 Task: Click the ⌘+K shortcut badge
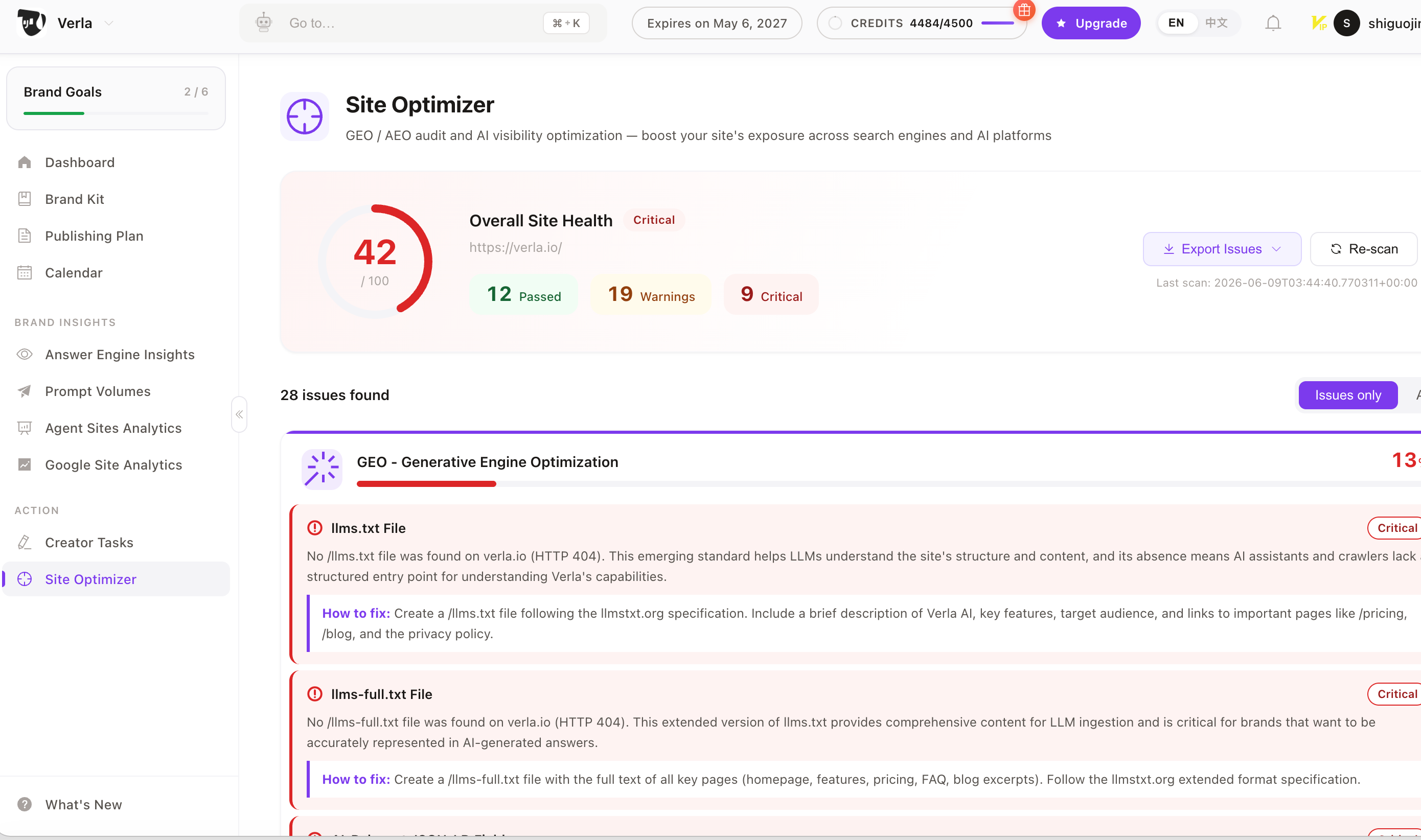(x=566, y=23)
